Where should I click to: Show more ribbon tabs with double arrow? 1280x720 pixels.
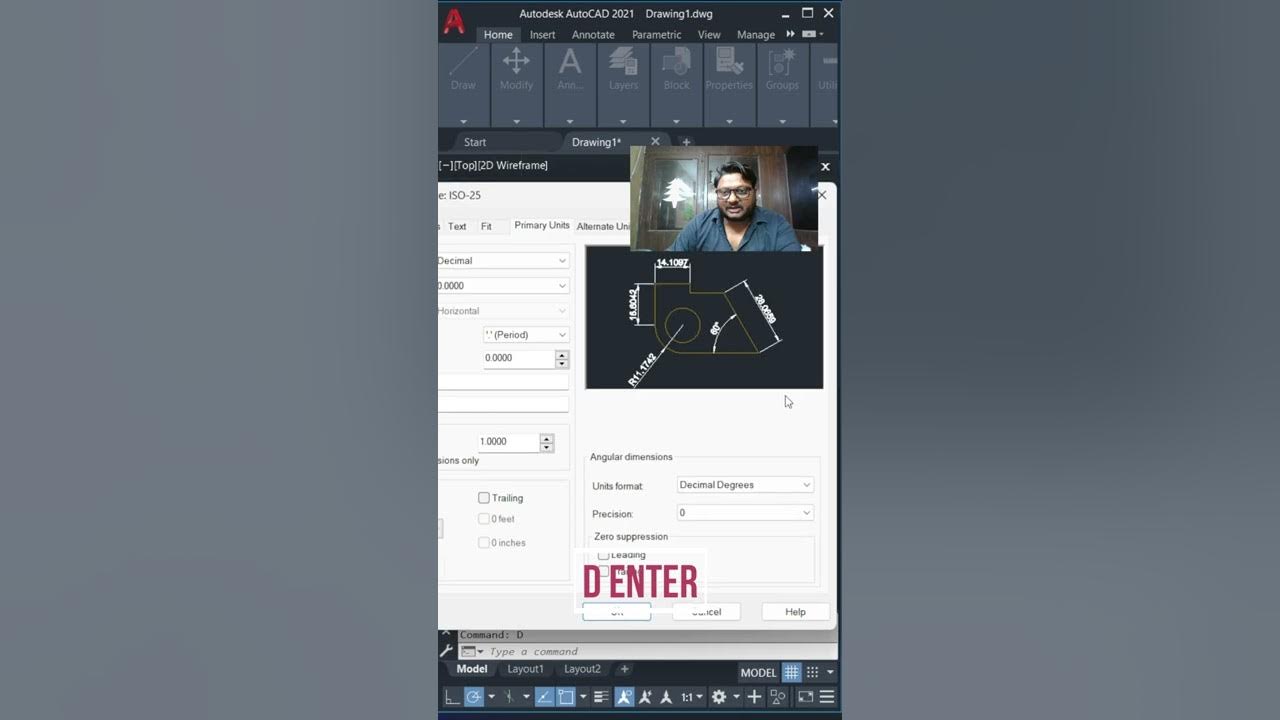[790, 34]
